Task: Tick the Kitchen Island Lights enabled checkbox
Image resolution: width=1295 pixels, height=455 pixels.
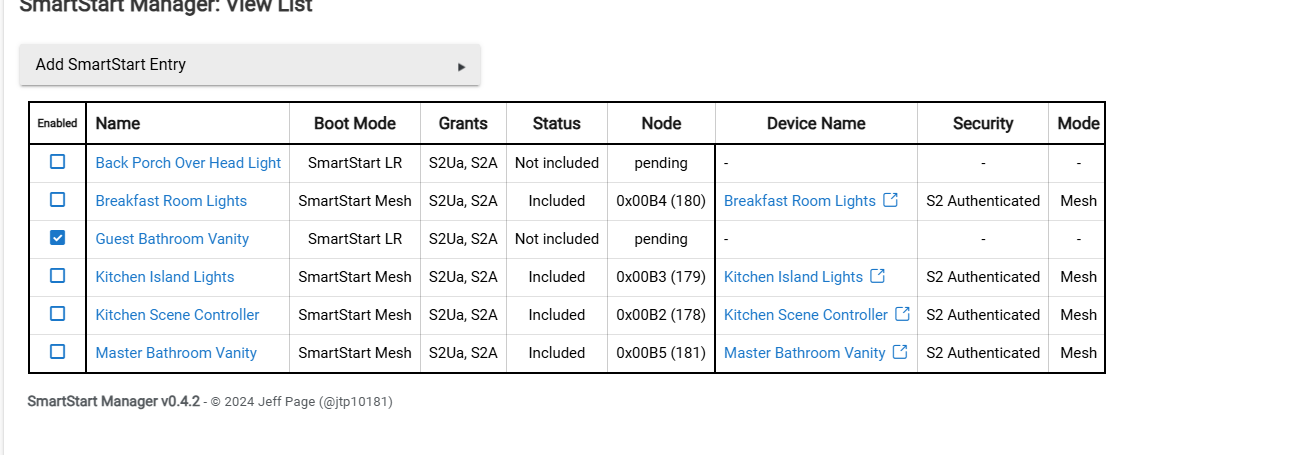Action: click(x=57, y=275)
